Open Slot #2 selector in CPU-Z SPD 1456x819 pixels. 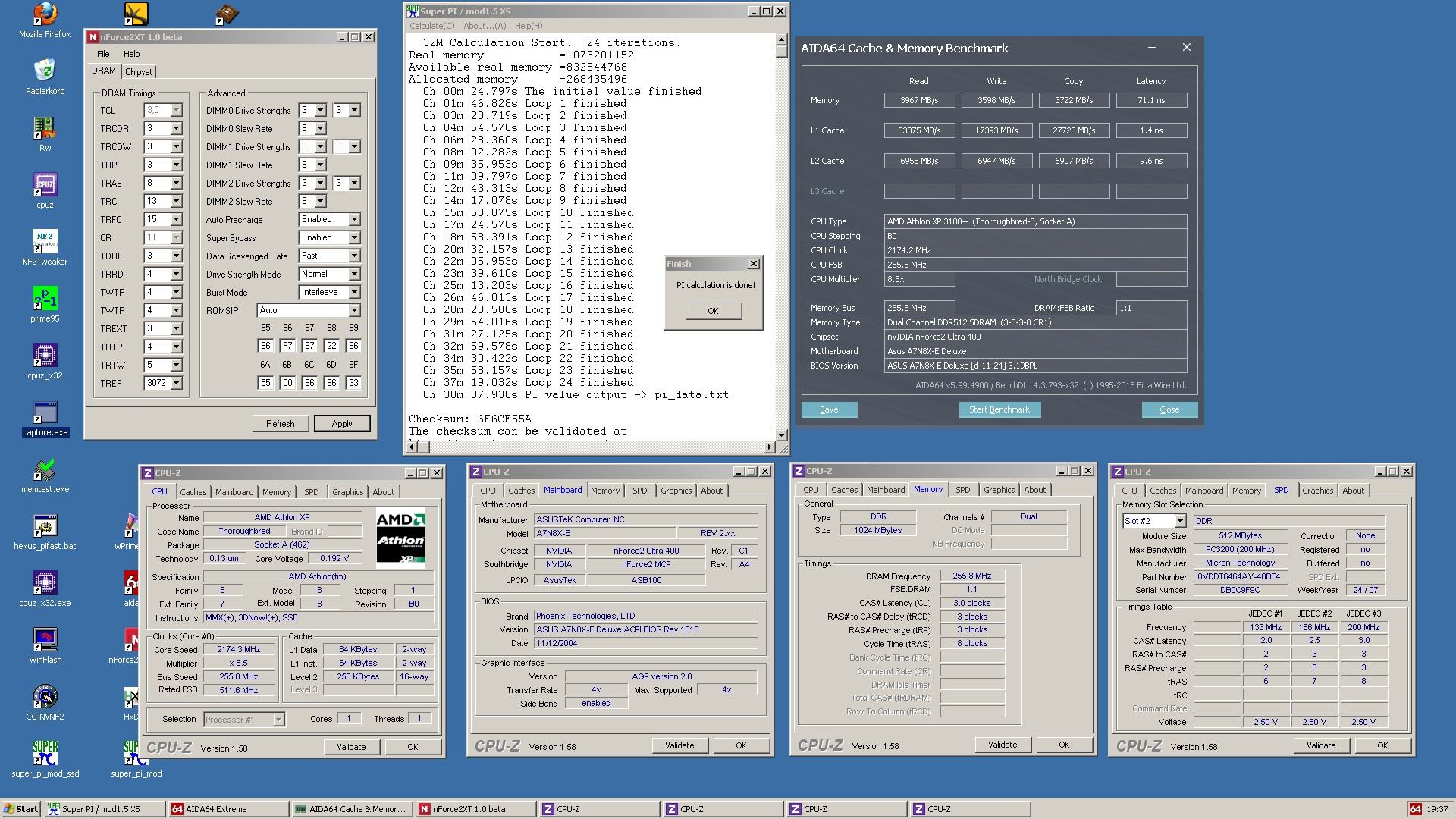tap(1180, 521)
